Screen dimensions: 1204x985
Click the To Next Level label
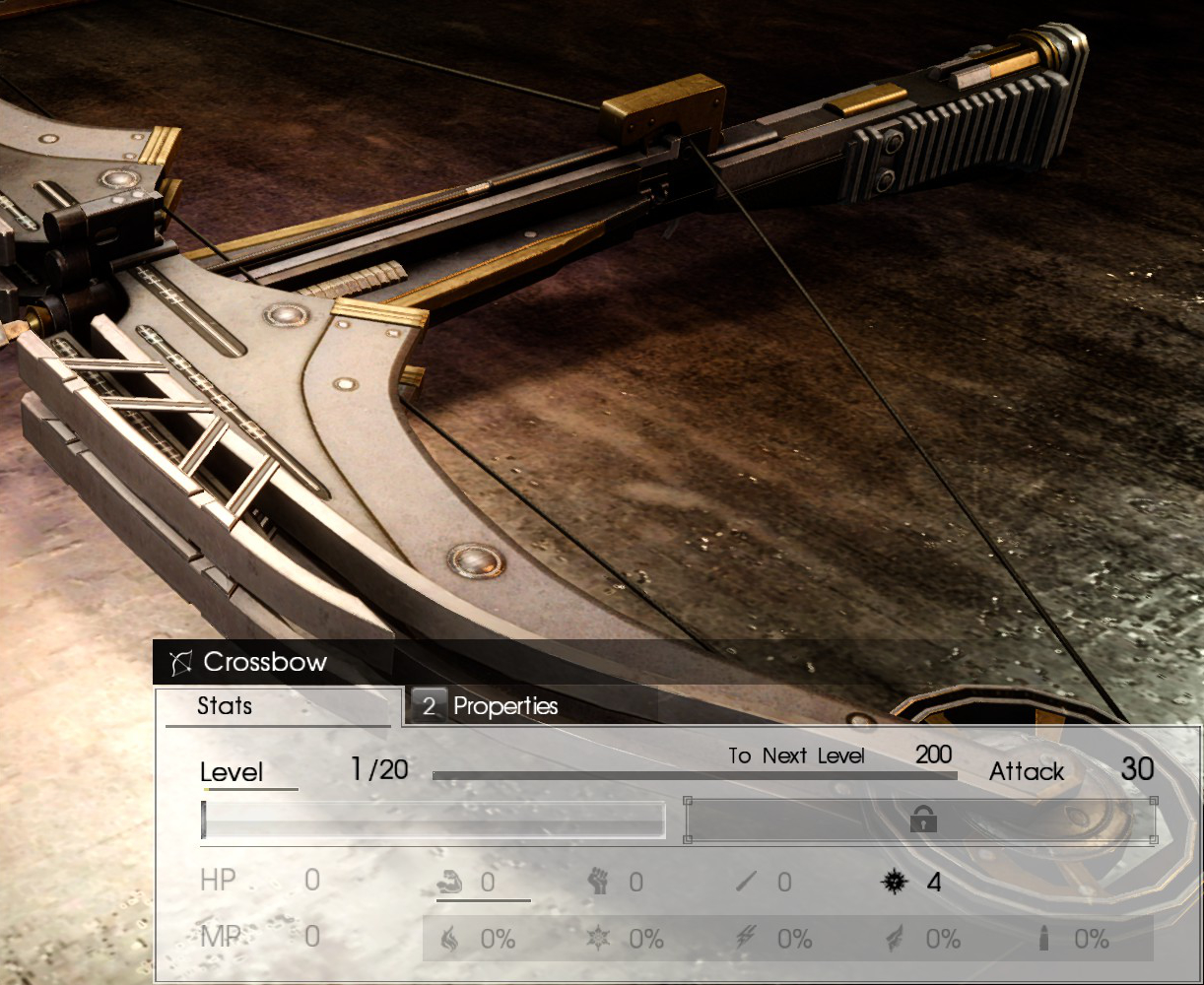click(x=797, y=756)
